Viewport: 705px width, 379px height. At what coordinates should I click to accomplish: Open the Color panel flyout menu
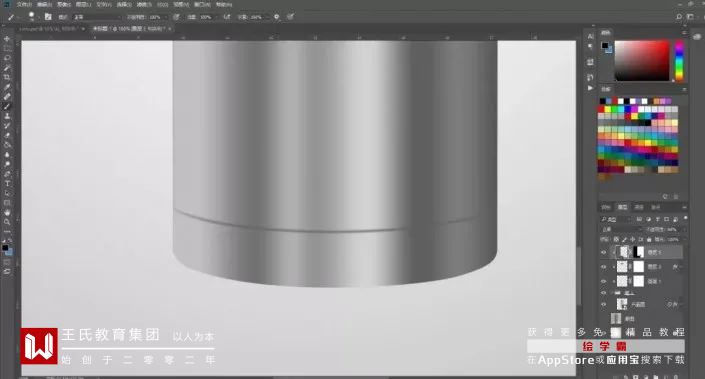(684, 33)
